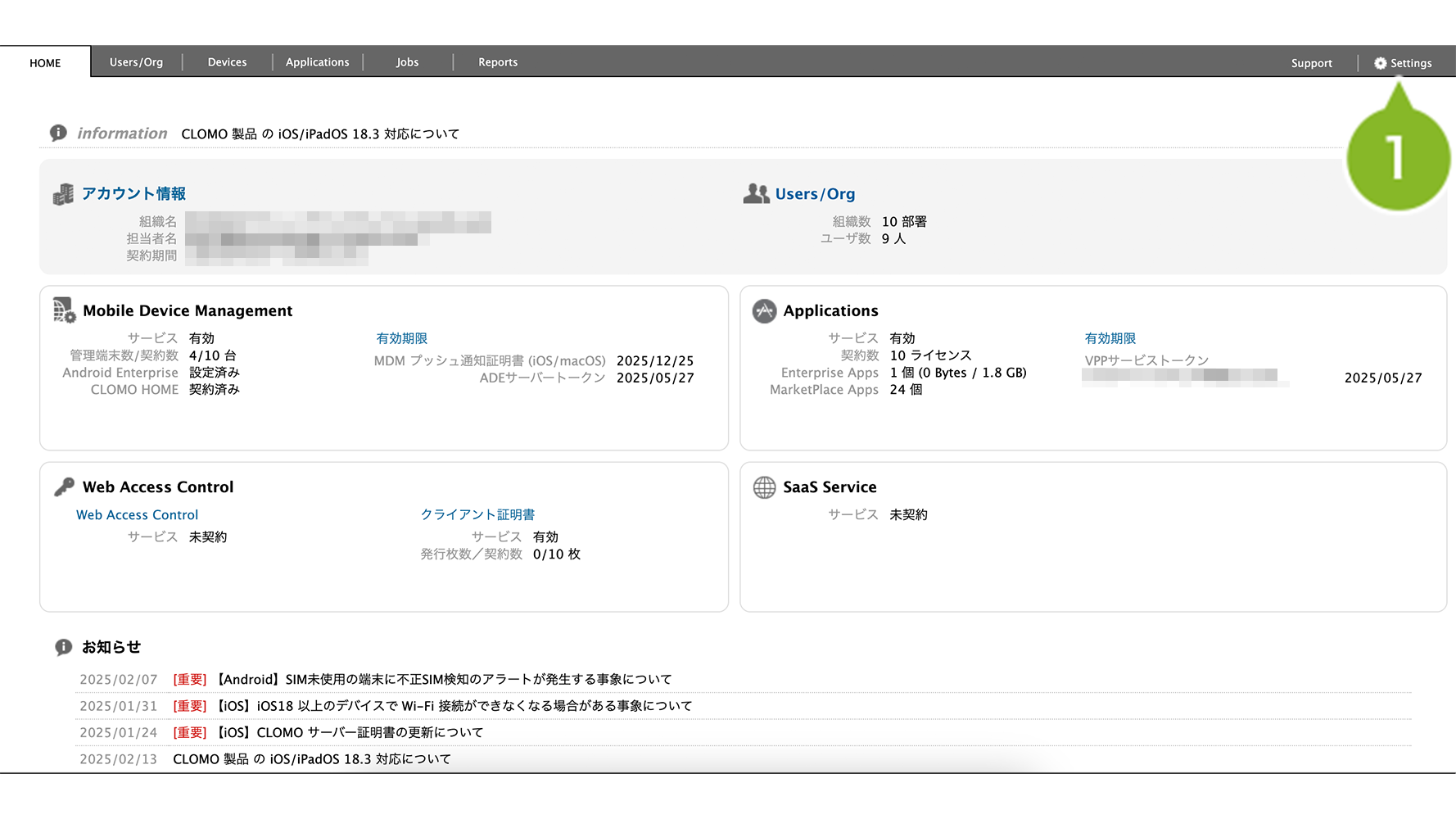
Task: Click the クライアント証明書 link
Action: pos(477,514)
